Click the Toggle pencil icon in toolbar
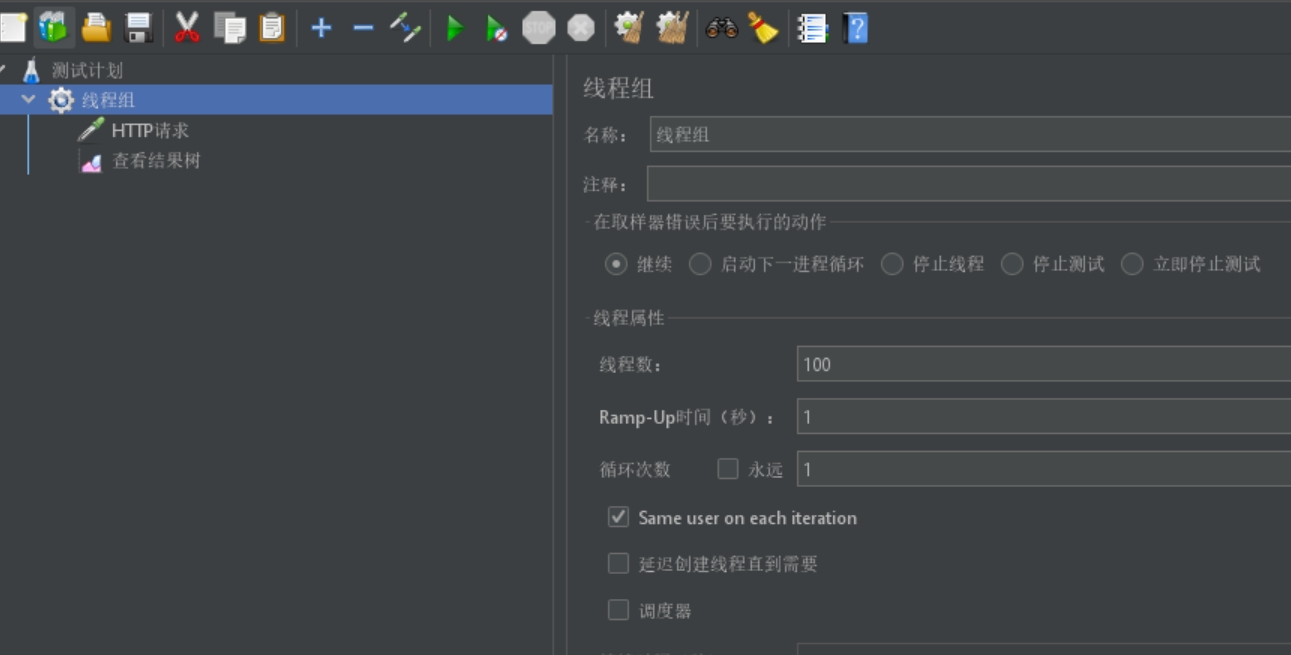Viewport: 1291px width, 655px height. [x=405, y=28]
